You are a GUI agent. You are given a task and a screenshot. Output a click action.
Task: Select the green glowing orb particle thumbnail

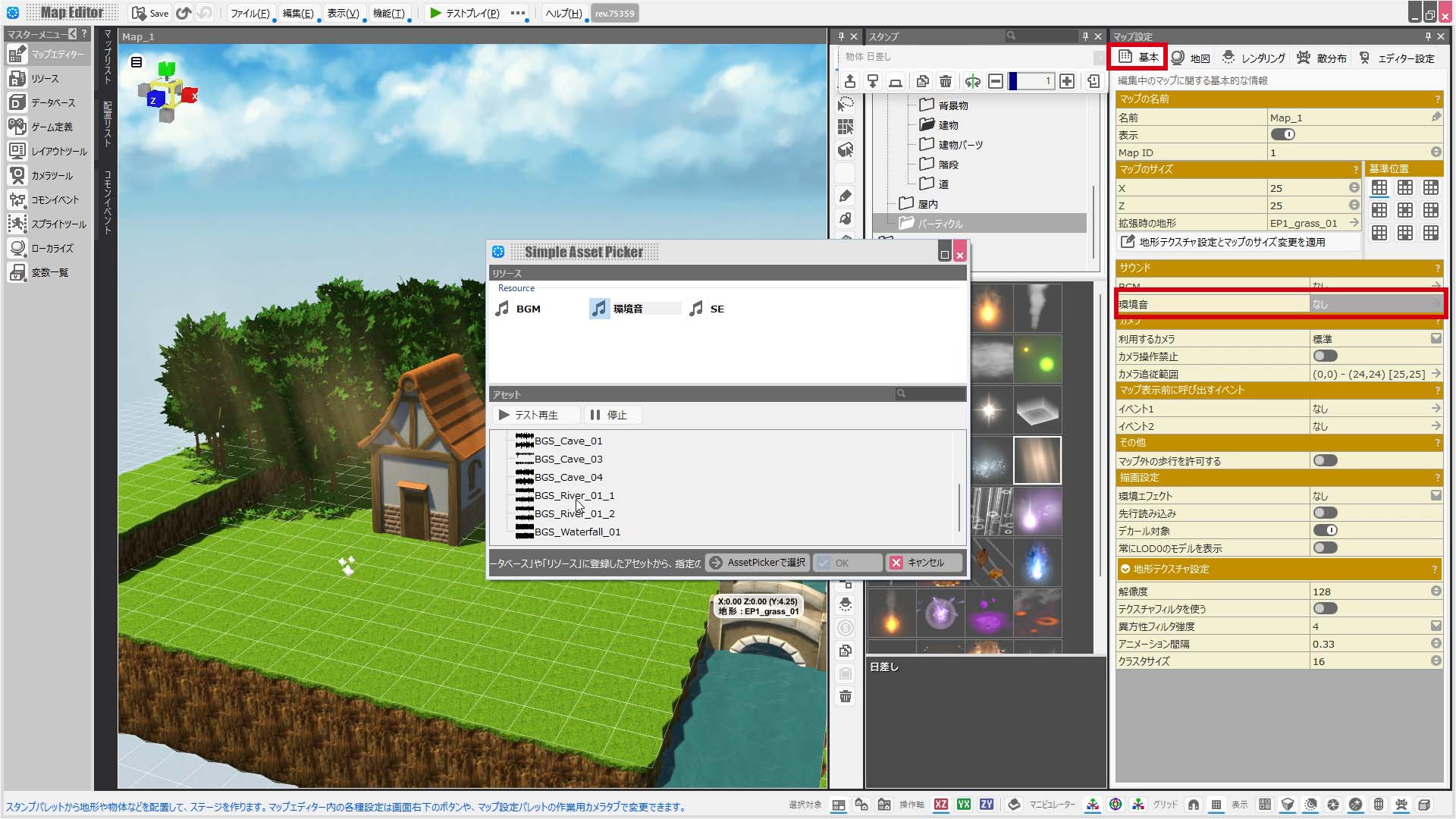click(x=1037, y=359)
